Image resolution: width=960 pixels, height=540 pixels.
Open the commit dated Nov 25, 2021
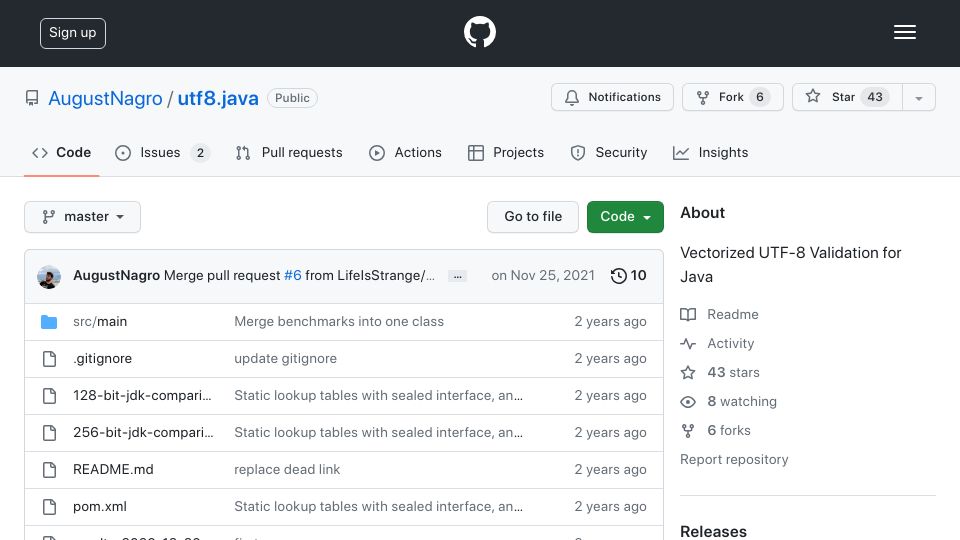click(543, 276)
